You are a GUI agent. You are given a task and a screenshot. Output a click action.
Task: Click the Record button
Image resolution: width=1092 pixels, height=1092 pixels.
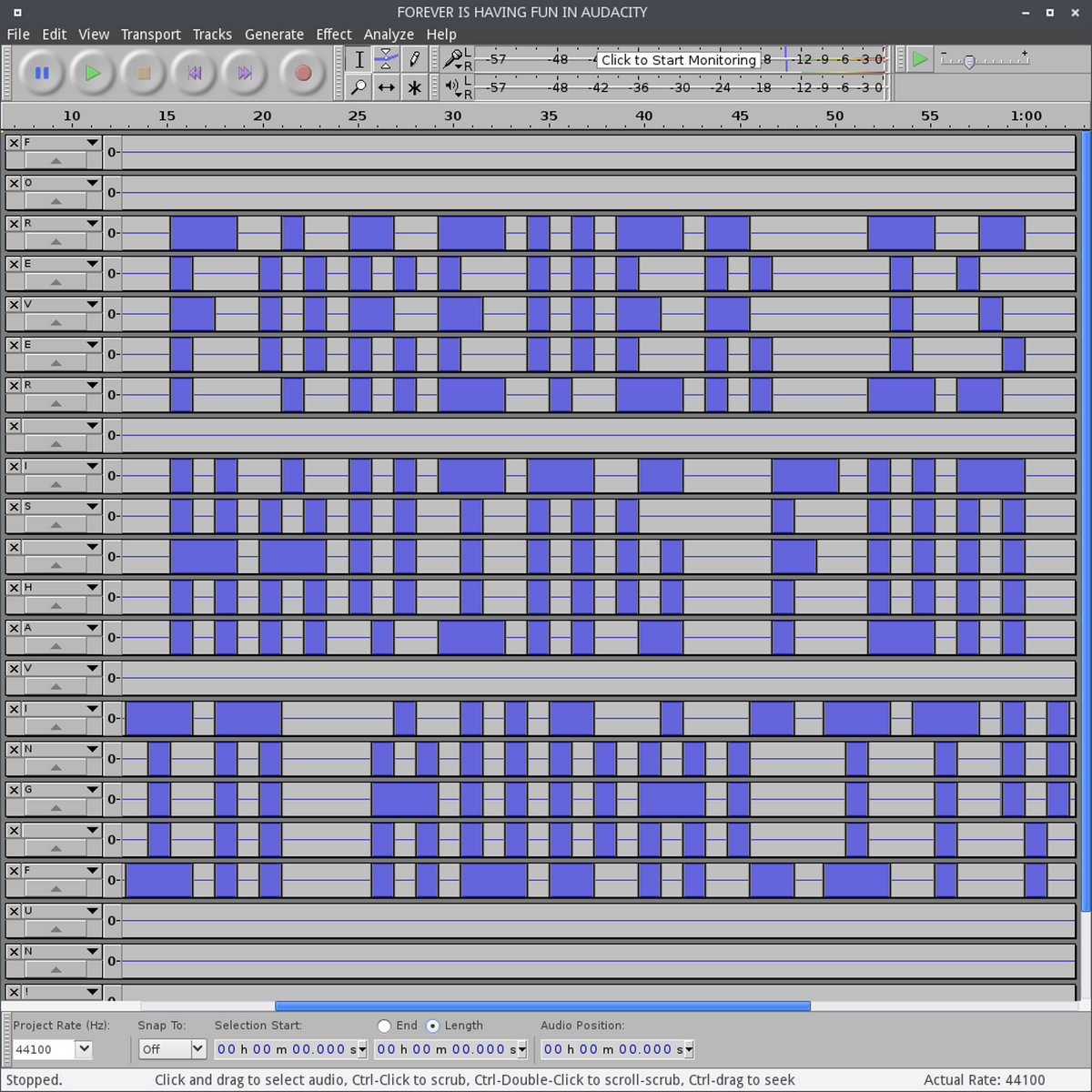pyautogui.click(x=303, y=73)
